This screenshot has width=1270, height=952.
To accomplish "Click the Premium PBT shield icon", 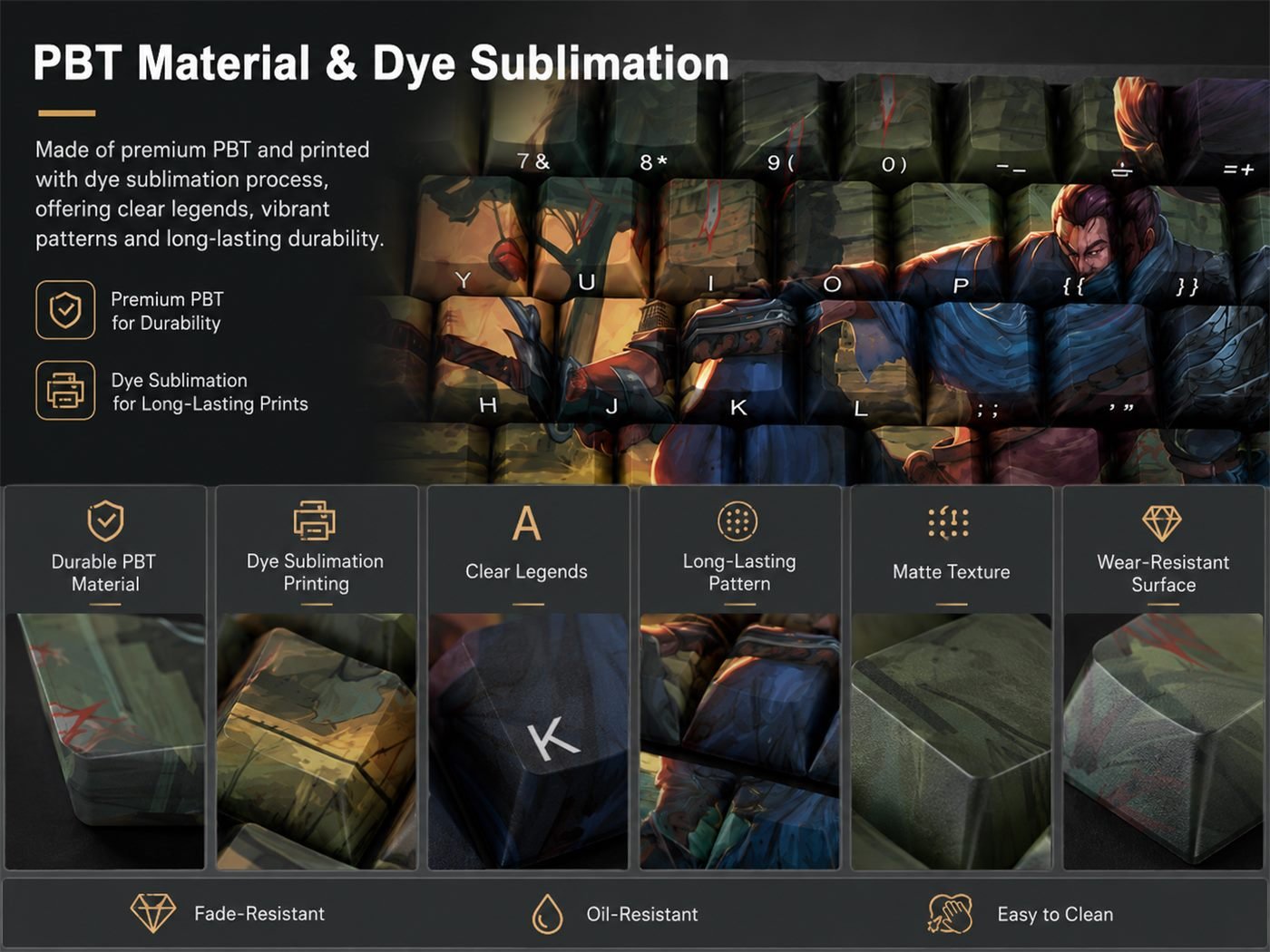I will coord(65,310).
